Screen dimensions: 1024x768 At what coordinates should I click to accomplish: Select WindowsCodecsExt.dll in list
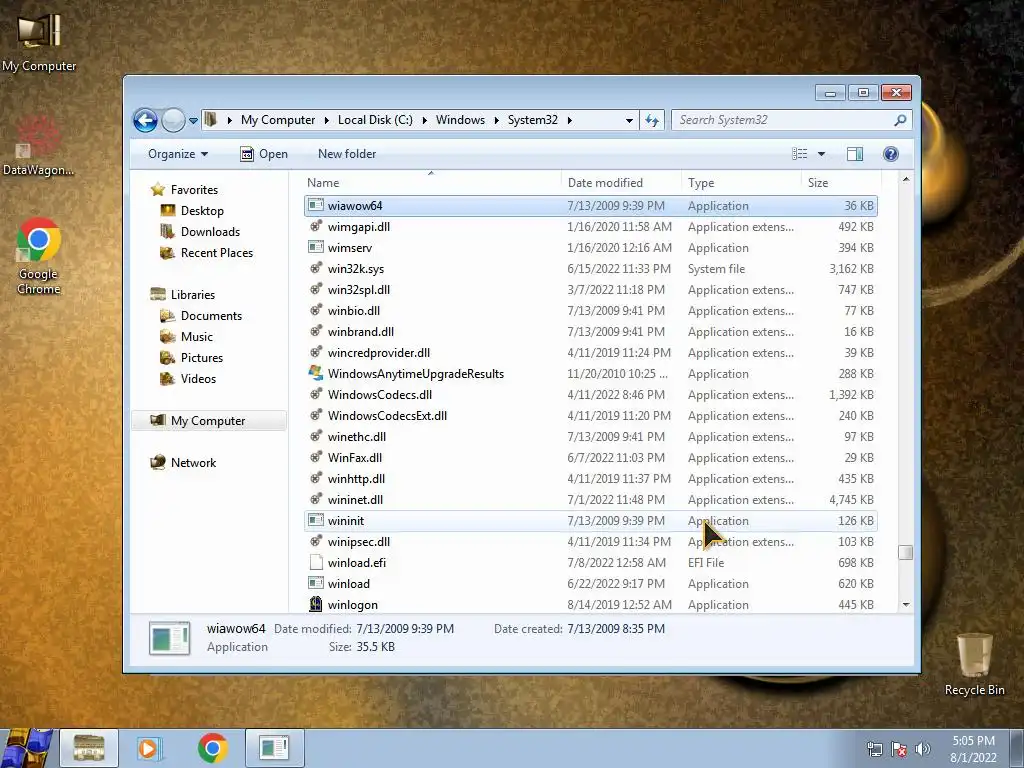[x=590, y=416]
